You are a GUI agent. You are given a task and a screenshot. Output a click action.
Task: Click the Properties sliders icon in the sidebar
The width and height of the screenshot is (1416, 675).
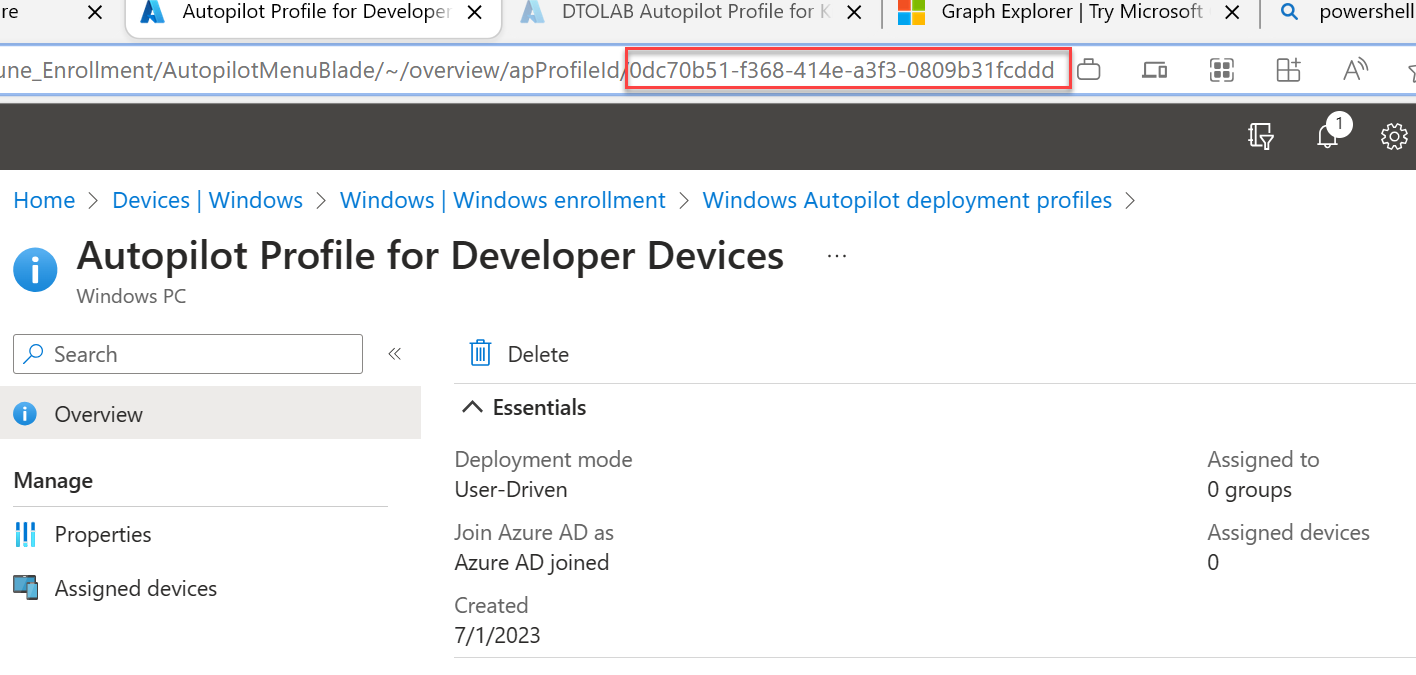tap(25, 534)
